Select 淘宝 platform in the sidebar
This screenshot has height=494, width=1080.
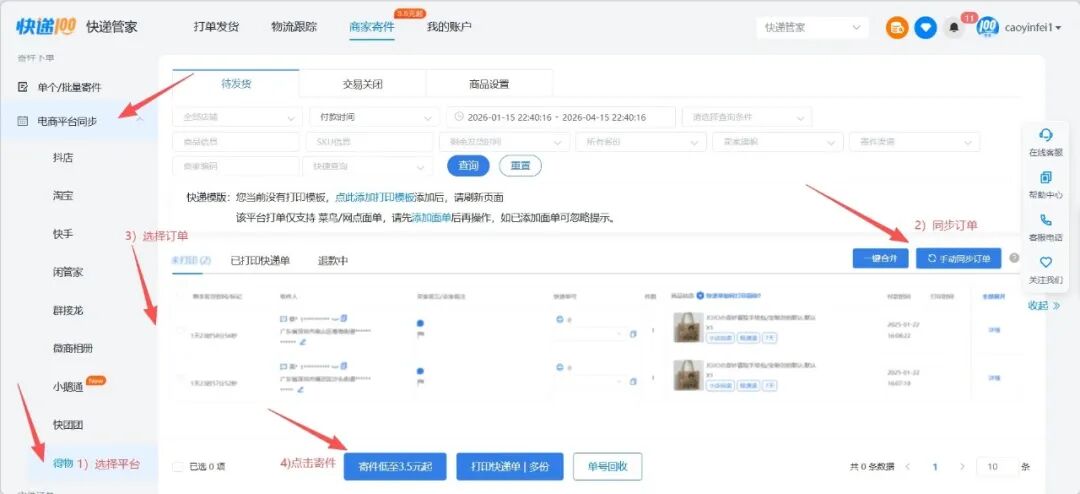(x=63, y=196)
